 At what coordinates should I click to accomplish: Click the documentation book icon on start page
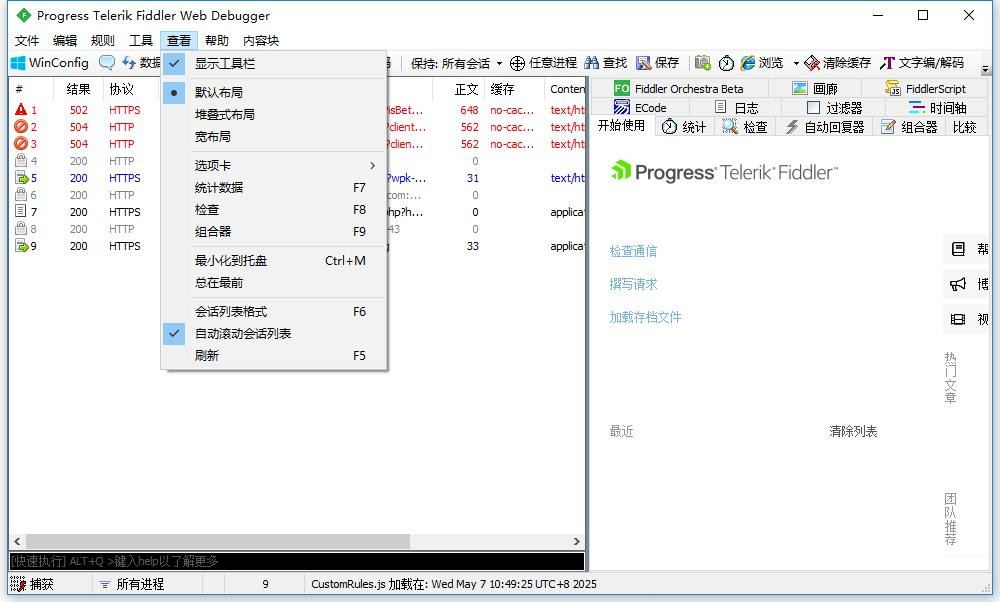click(958, 249)
